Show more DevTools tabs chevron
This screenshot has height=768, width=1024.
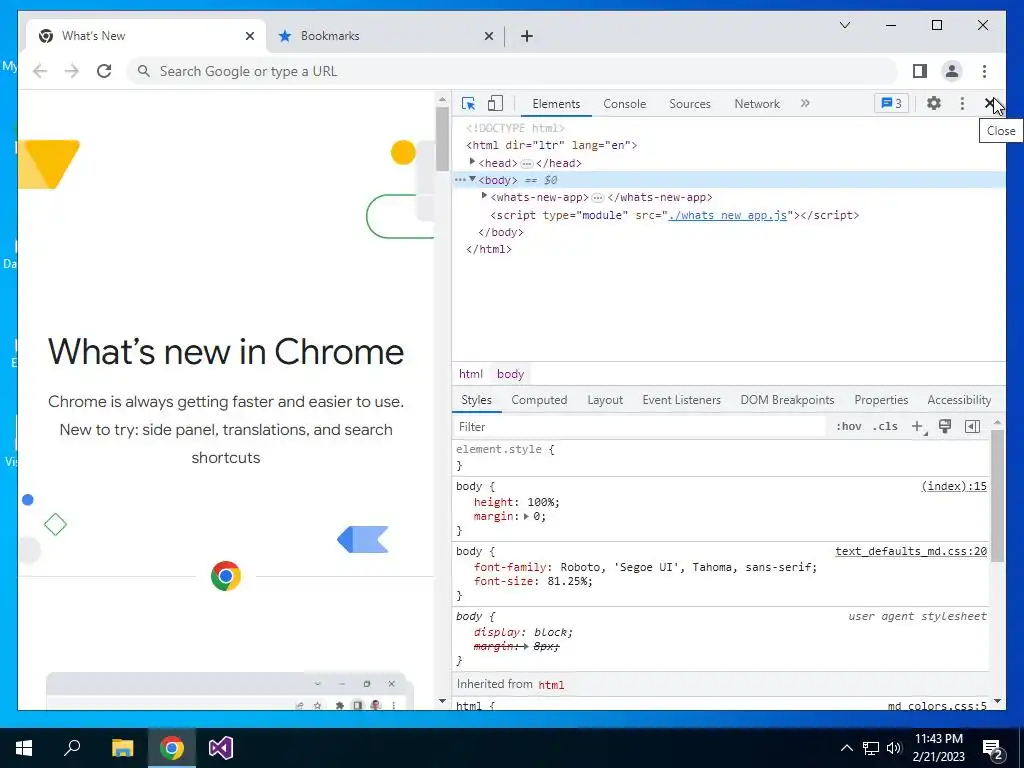(805, 103)
